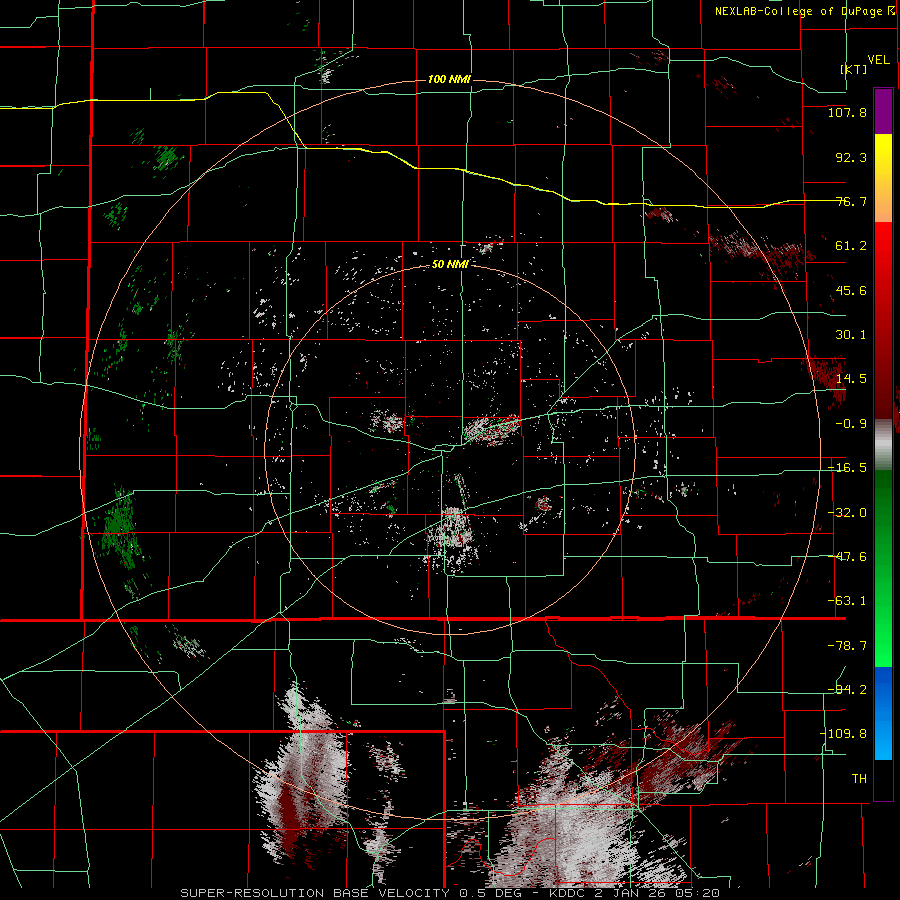Viewport: 900px width, 900px height.
Task: Pick the yellow segment of velocity color bar
Action: pyautogui.click(x=883, y=178)
